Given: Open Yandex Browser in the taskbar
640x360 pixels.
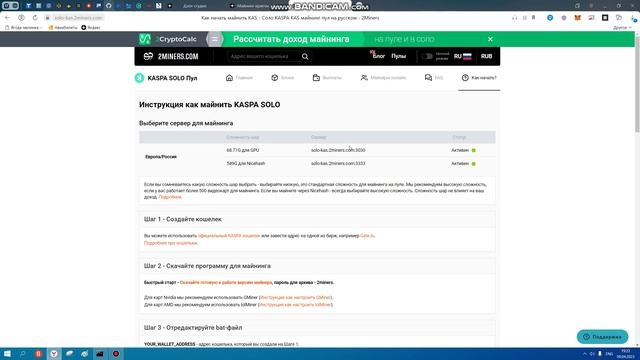Looking at the screenshot, I should [54, 353].
